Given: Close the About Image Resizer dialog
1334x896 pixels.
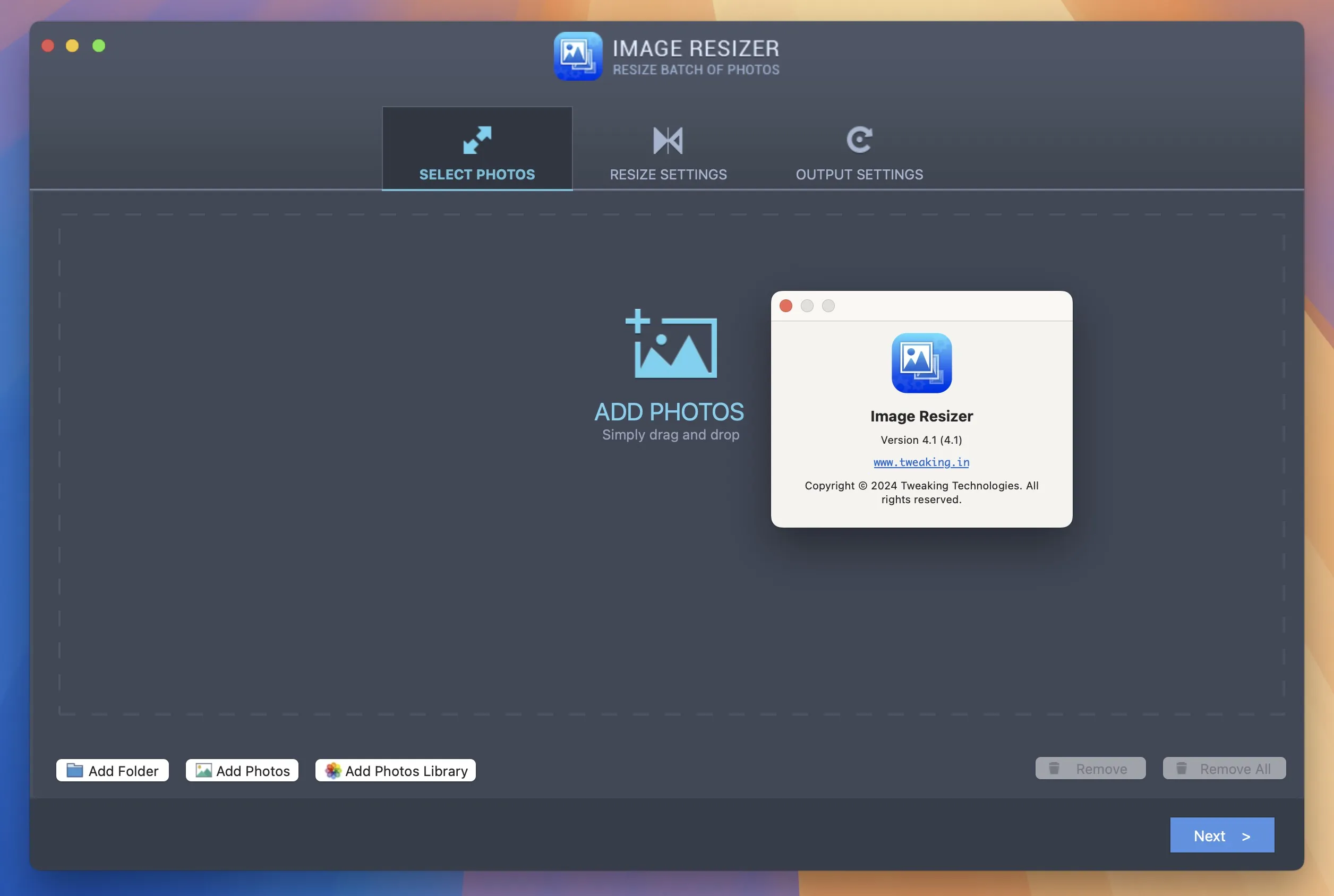Looking at the screenshot, I should click(786, 306).
